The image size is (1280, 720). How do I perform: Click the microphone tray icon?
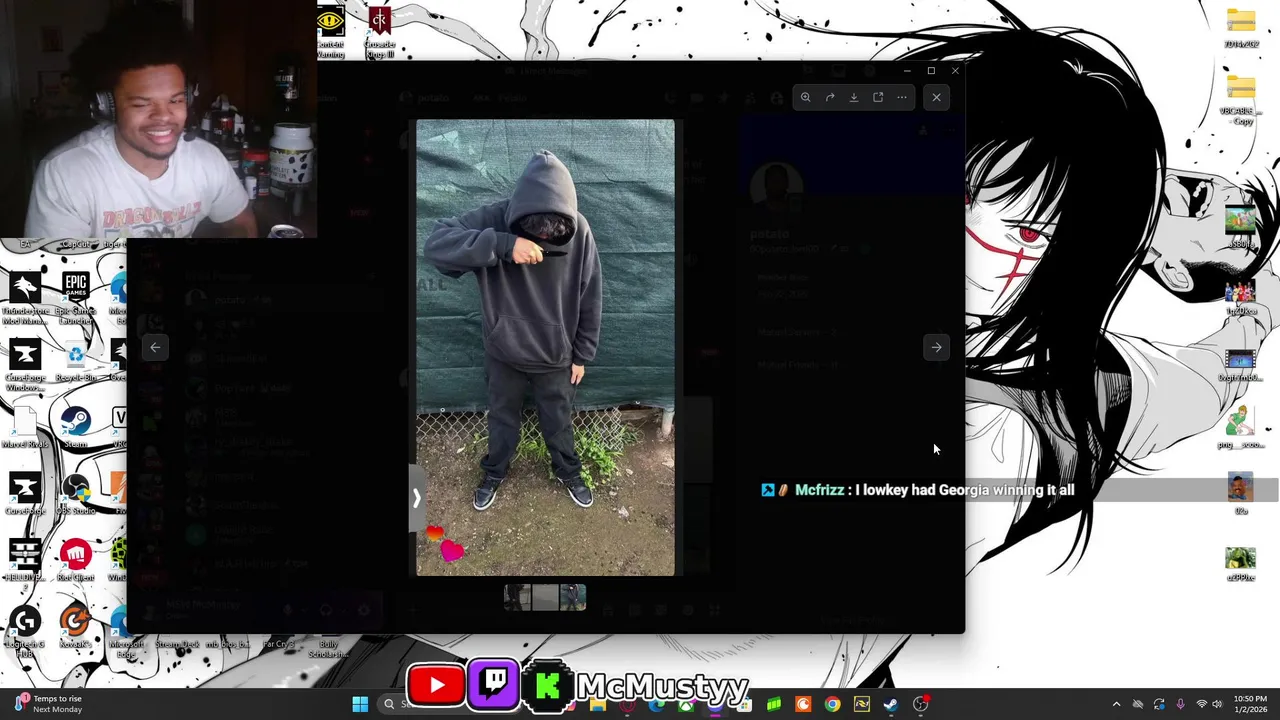click(x=1180, y=704)
